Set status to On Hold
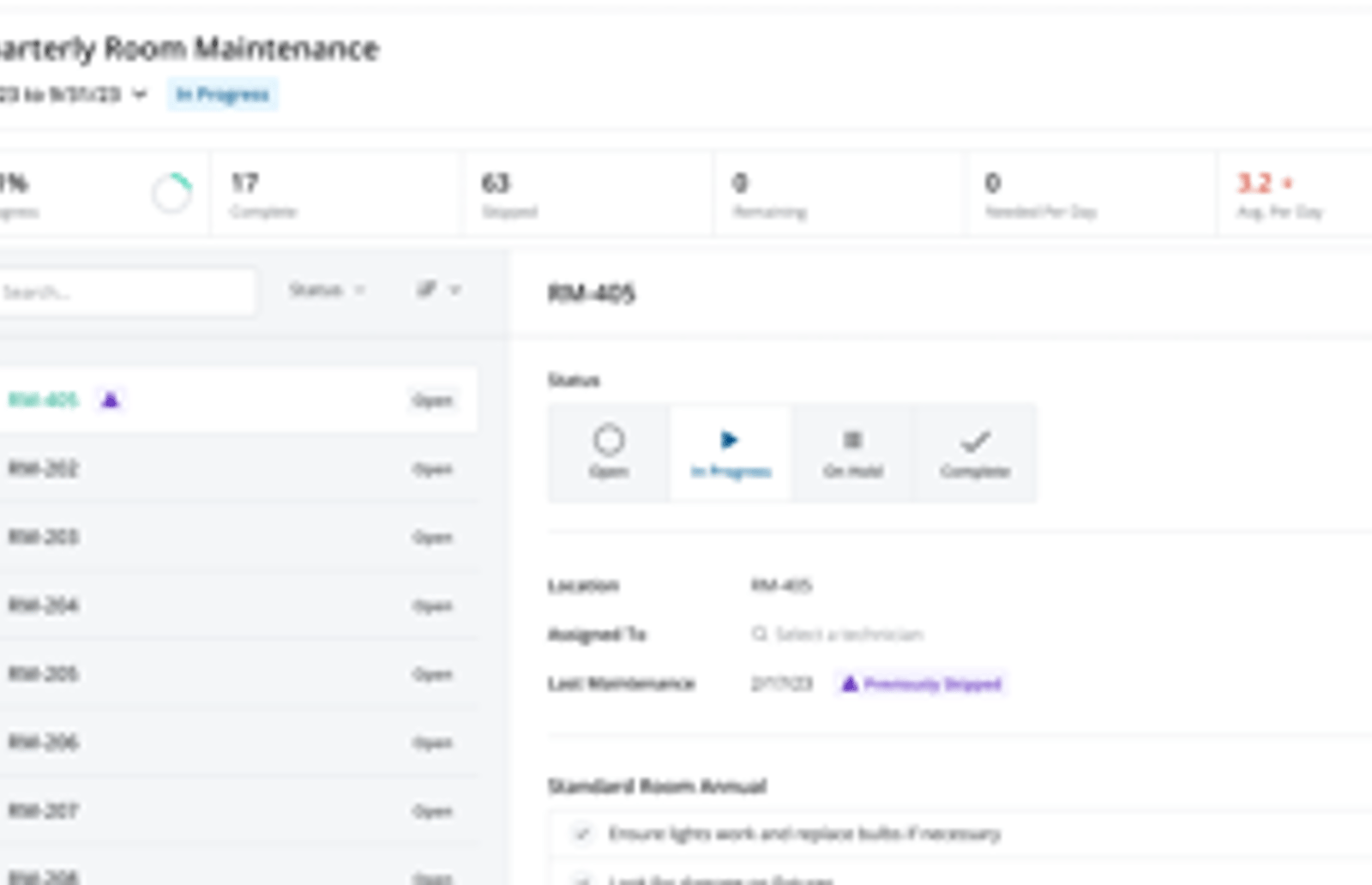 [852, 453]
